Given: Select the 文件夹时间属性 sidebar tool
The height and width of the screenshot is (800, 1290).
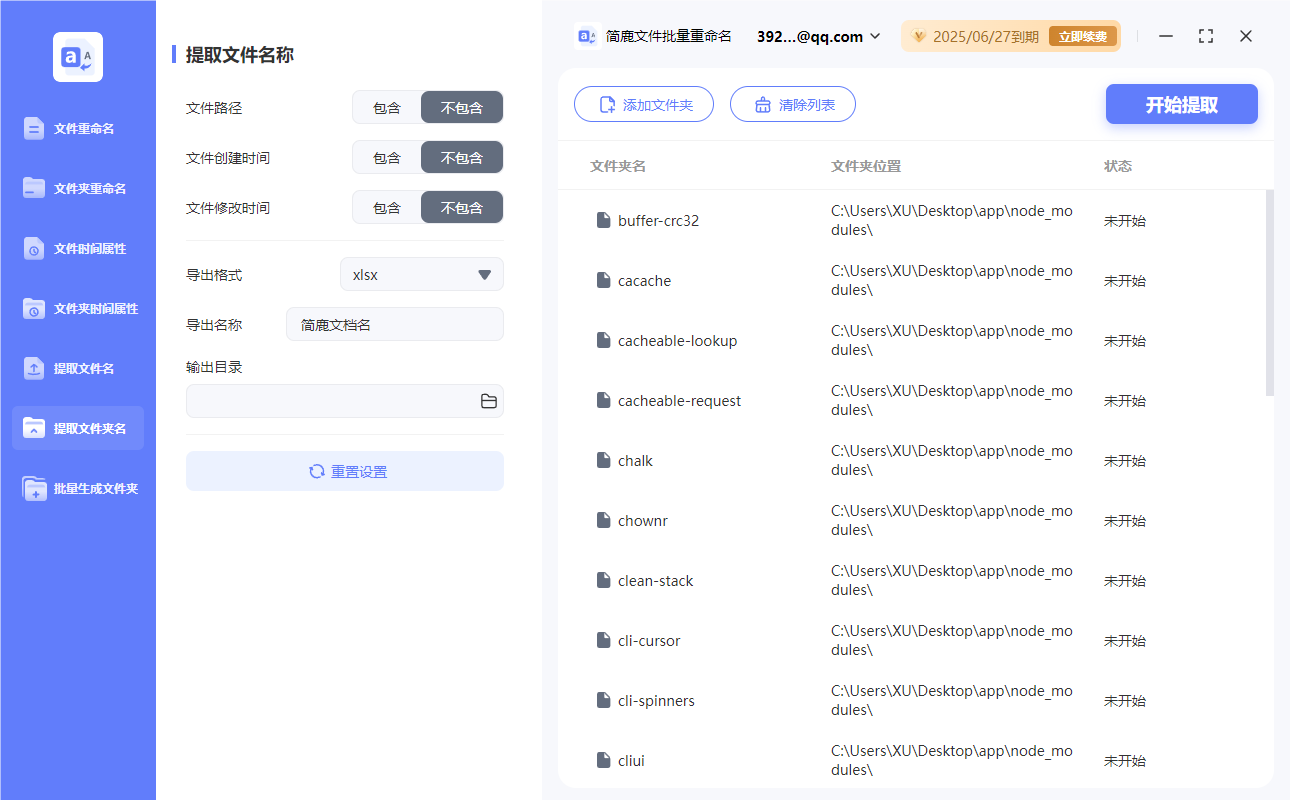Looking at the screenshot, I should coord(77,308).
